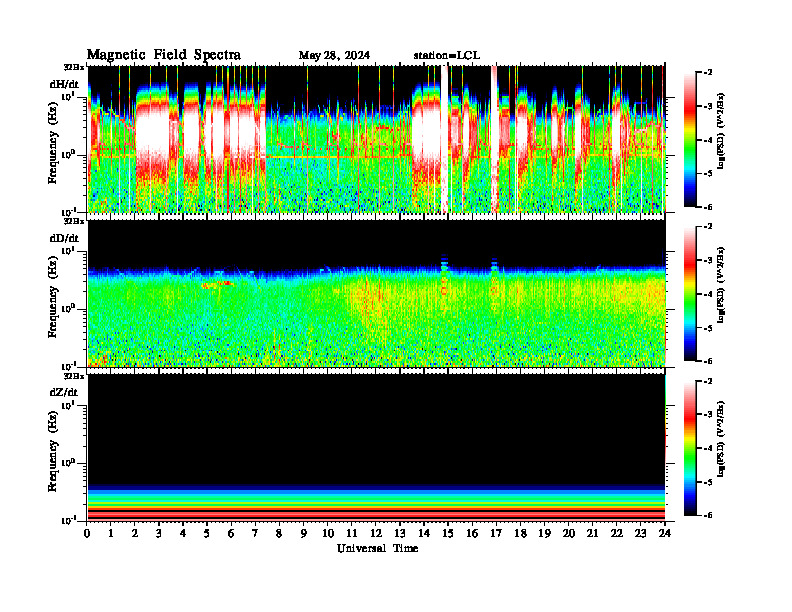
Task: Click the log(PSD) label beside dD/dt color bar
Action: coord(721,285)
